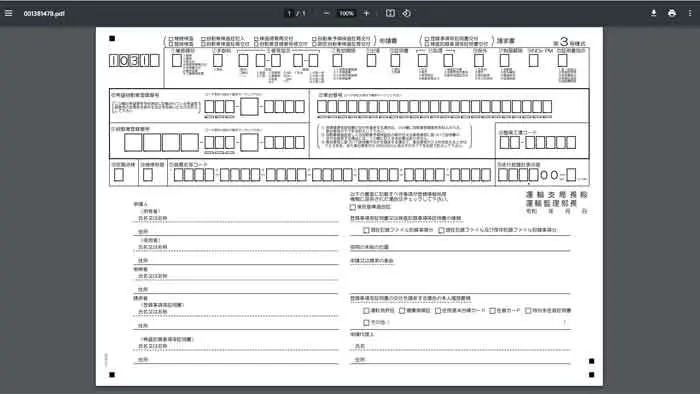
Task: Click the 100% zoom level field
Action: pyautogui.click(x=346, y=13)
